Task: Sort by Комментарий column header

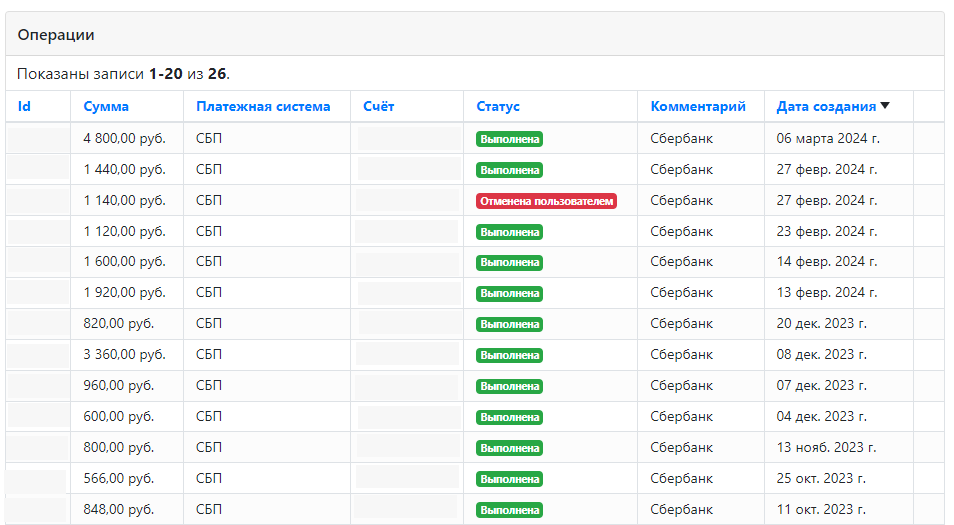Action: click(698, 106)
